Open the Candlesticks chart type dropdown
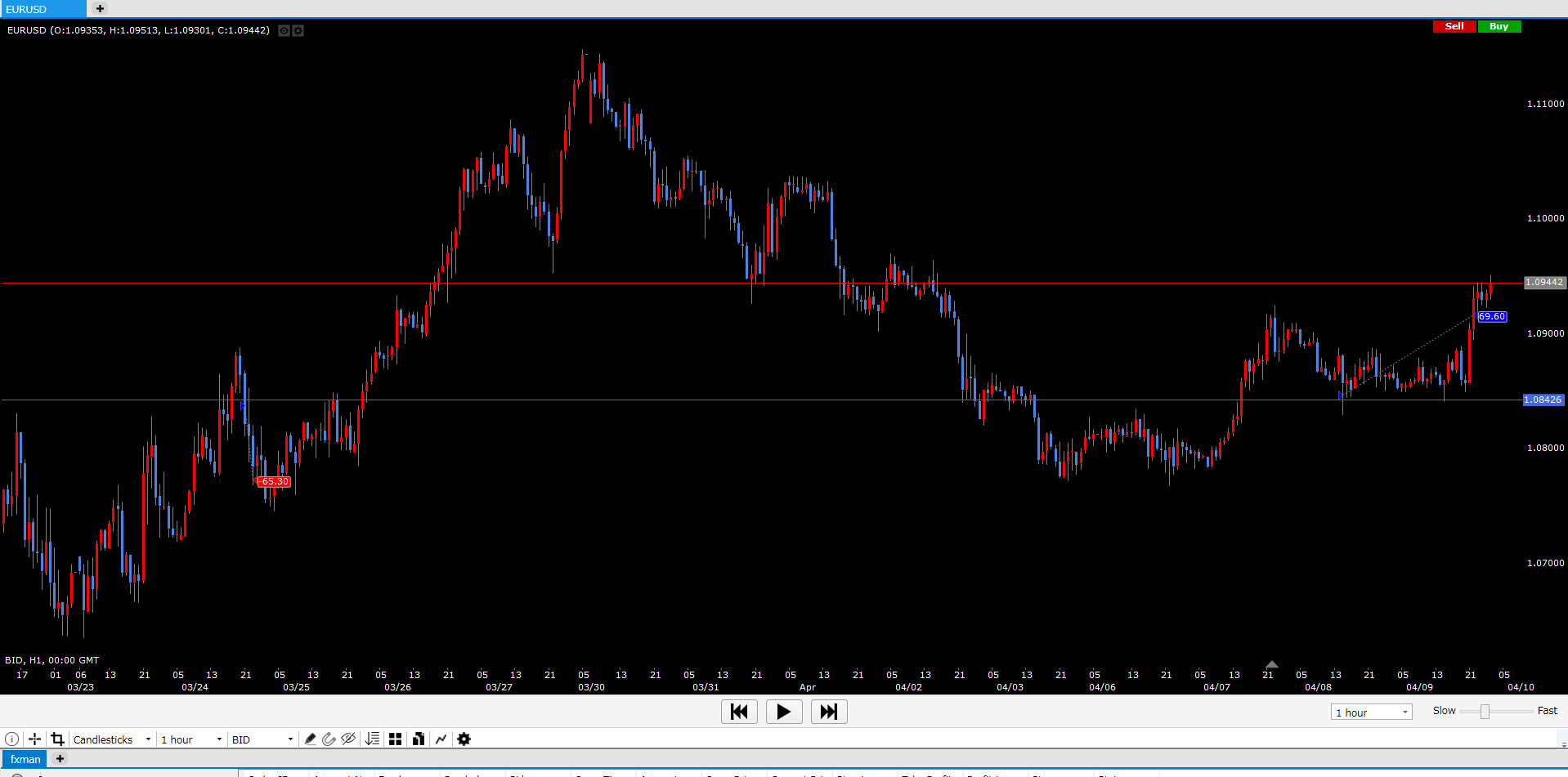This screenshot has height=777, width=1568. point(112,739)
